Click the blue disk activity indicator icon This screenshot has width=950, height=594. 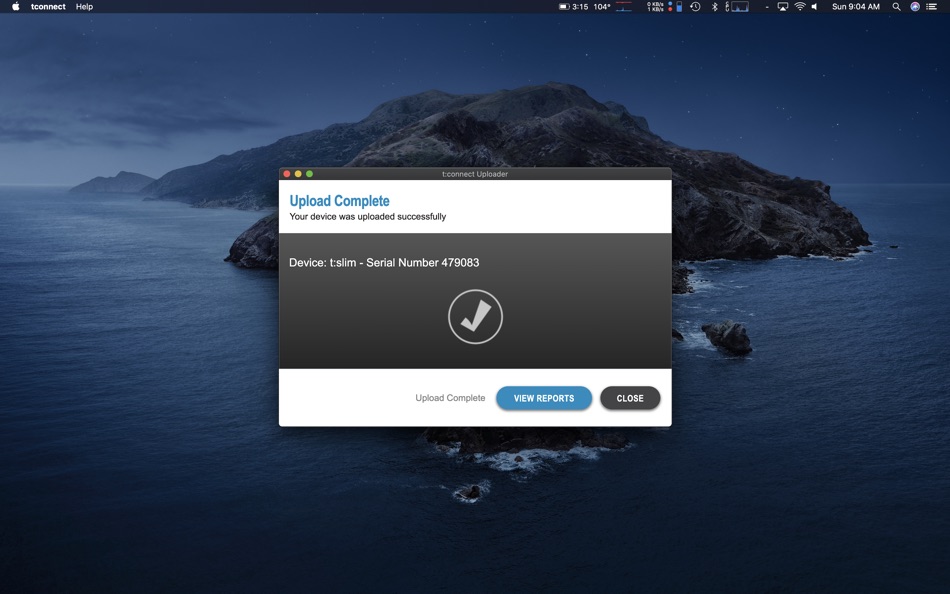679,7
